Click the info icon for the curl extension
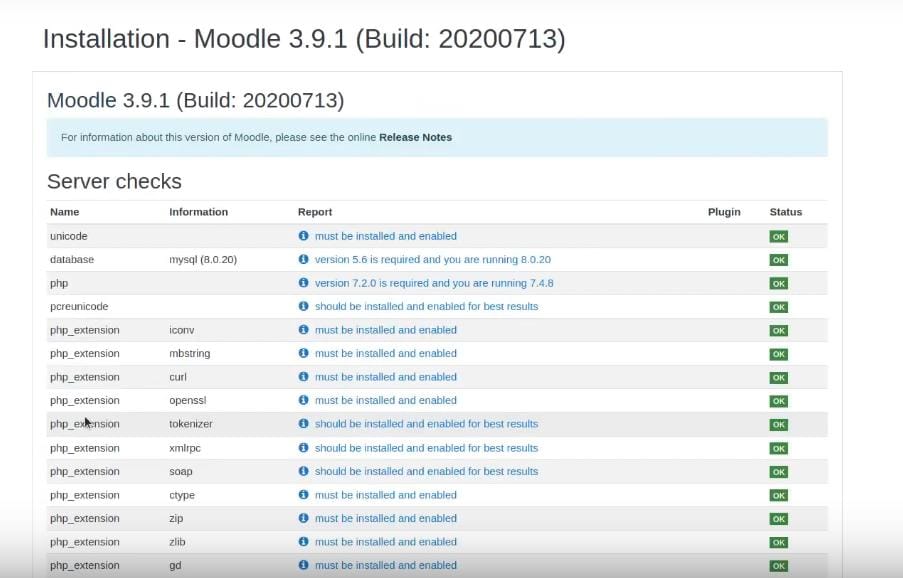 pos(304,377)
